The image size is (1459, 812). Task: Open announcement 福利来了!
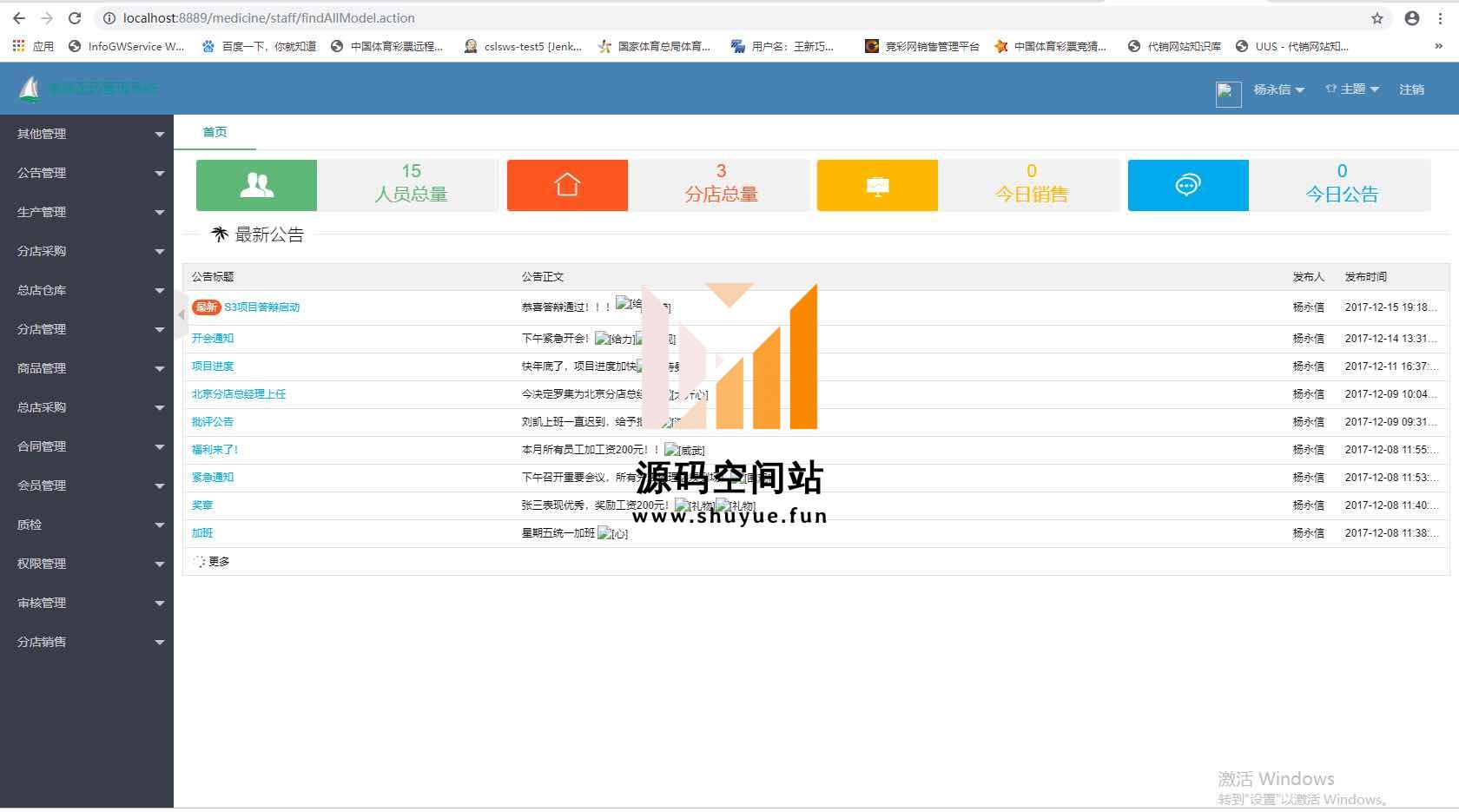pos(215,450)
